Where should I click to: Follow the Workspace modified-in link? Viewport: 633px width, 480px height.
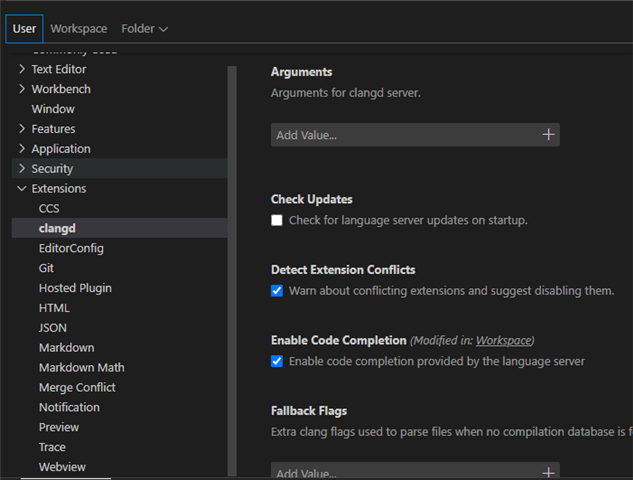pyautogui.click(x=503, y=340)
